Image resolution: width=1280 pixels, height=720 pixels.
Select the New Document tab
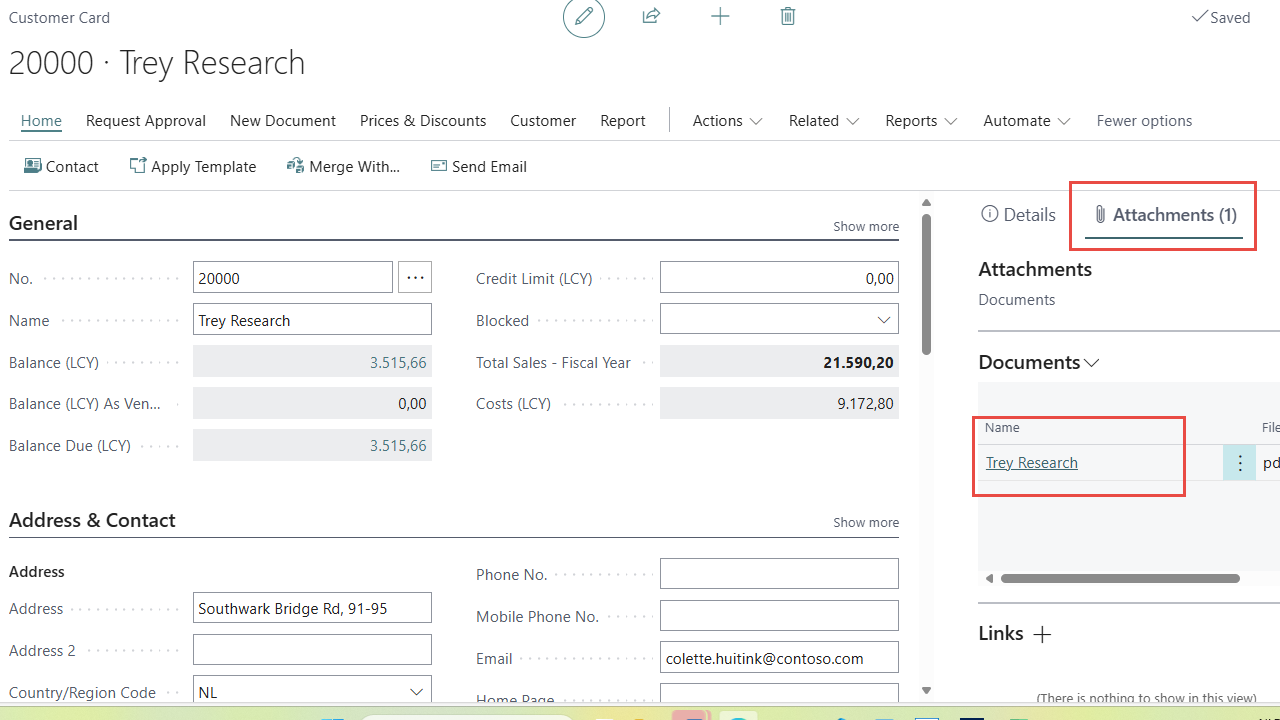point(283,120)
